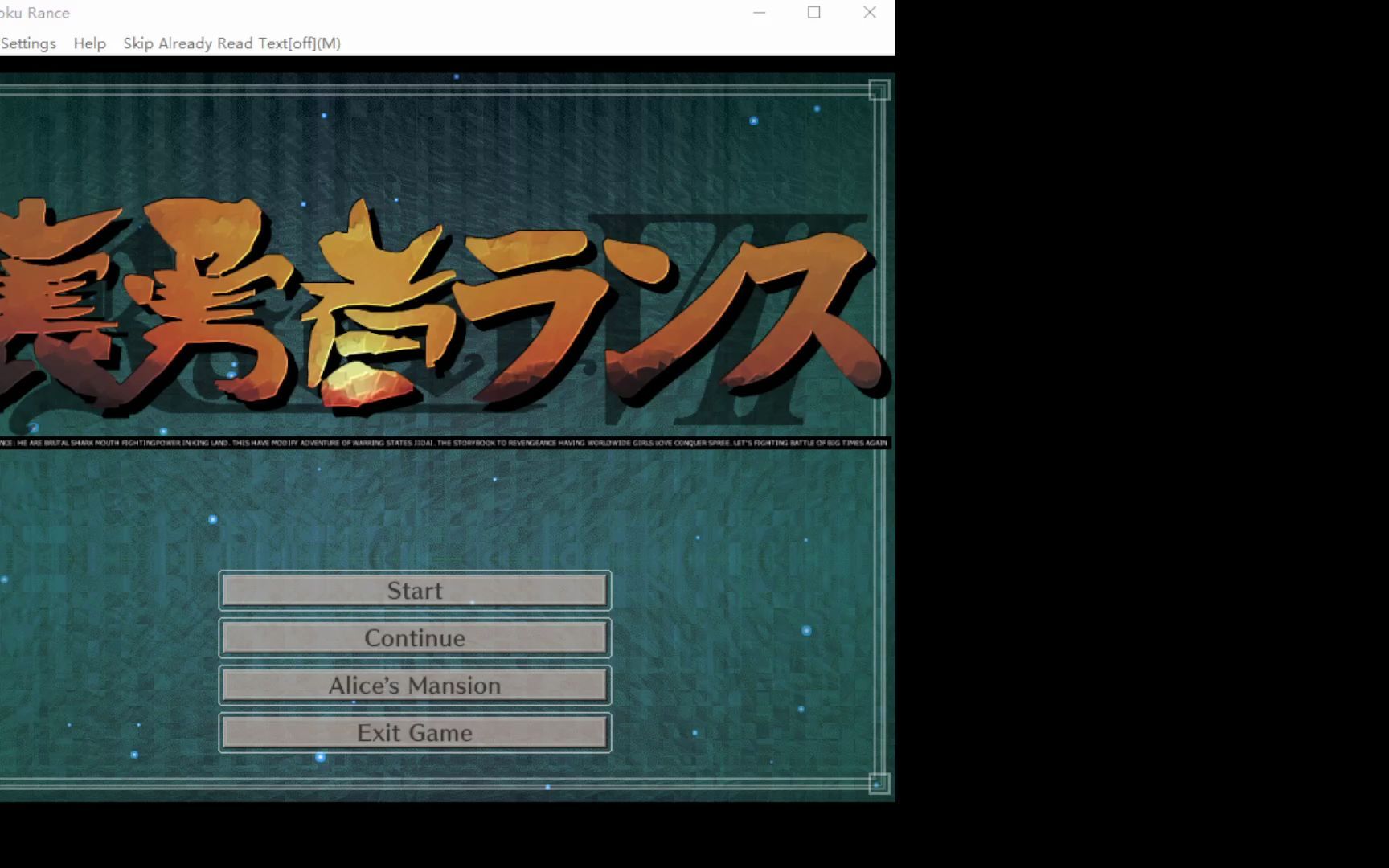Open the Help menu
This screenshot has width=1389, height=868.
[x=90, y=43]
